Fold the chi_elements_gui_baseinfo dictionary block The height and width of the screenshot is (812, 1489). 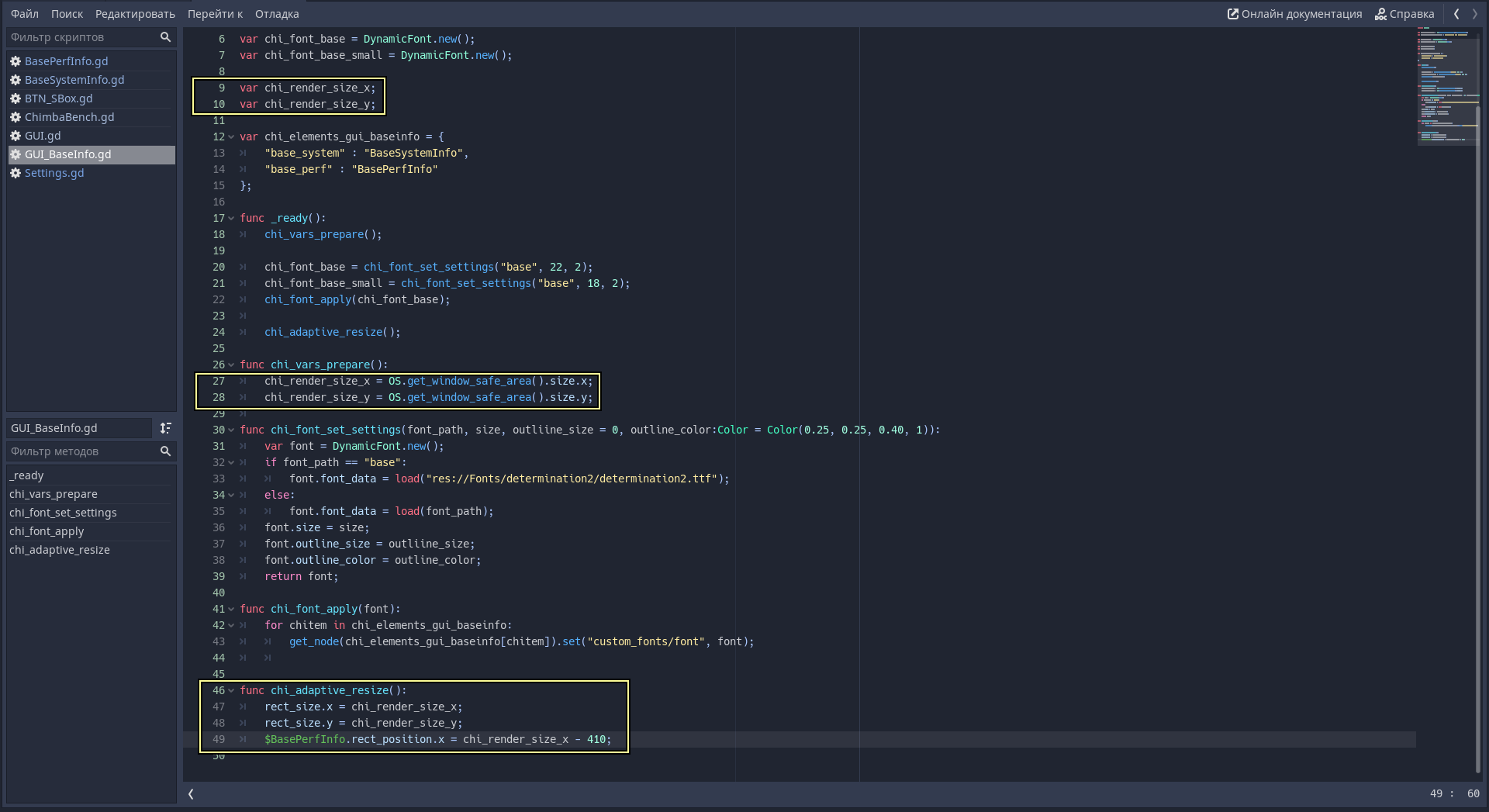[231, 137]
